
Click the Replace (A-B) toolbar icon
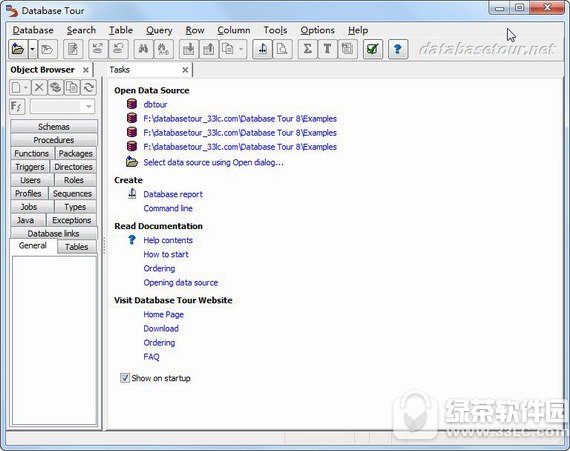click(164, 49)
